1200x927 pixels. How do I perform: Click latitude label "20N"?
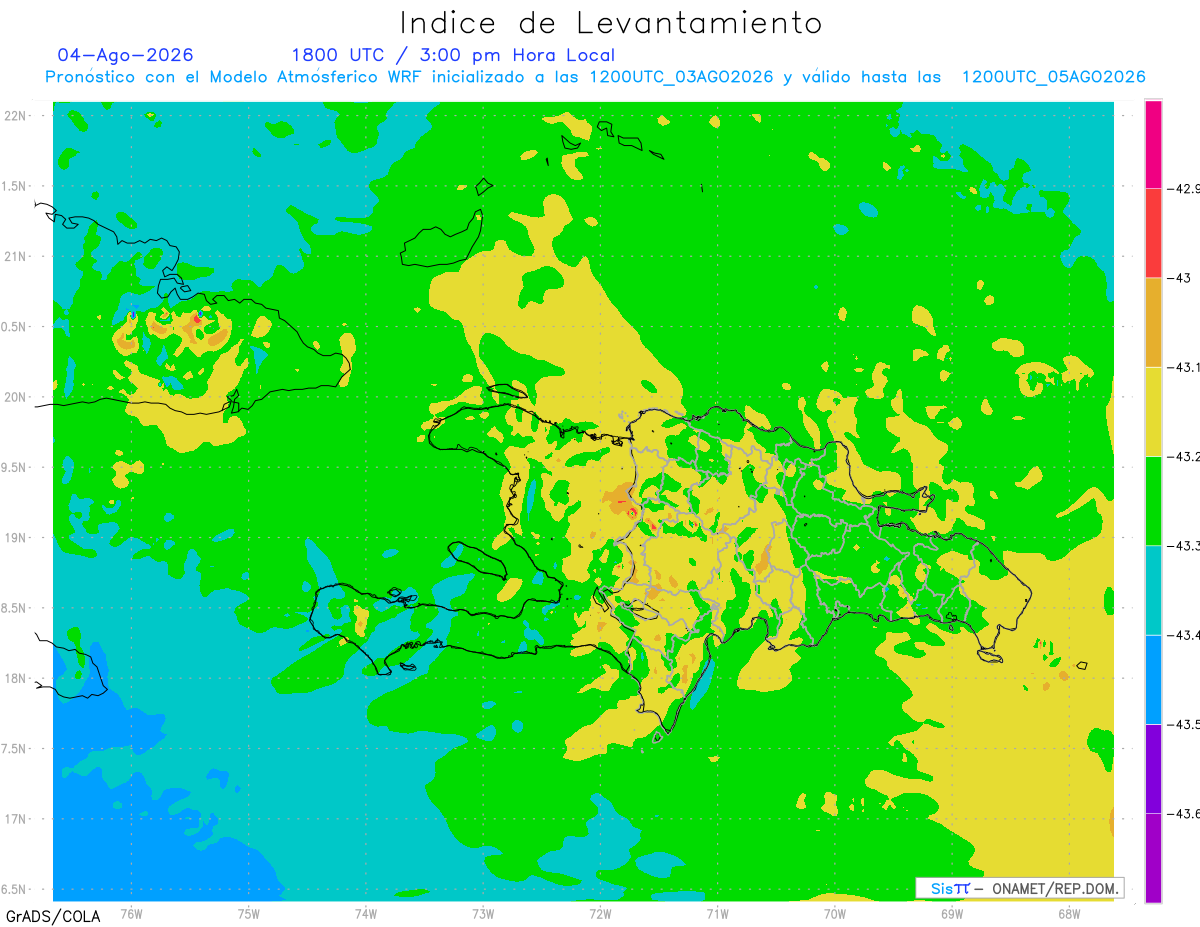coord(17,397)
